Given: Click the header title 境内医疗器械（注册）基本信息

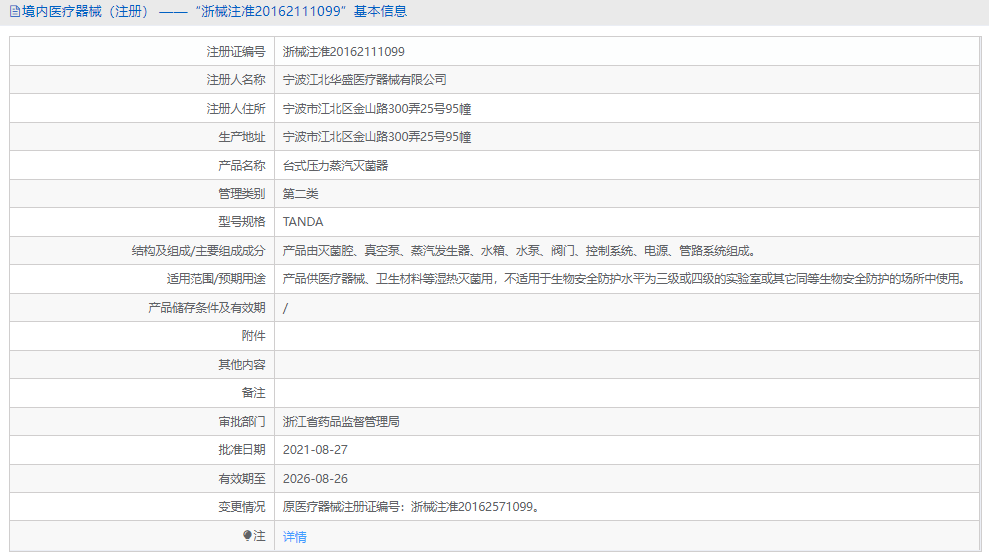Looking at the screenshot, I should tap(214, 11).
